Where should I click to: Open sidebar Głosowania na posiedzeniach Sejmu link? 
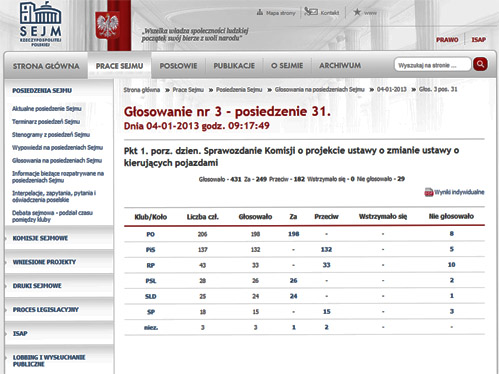pyautogui.click(x=57, y=161)
